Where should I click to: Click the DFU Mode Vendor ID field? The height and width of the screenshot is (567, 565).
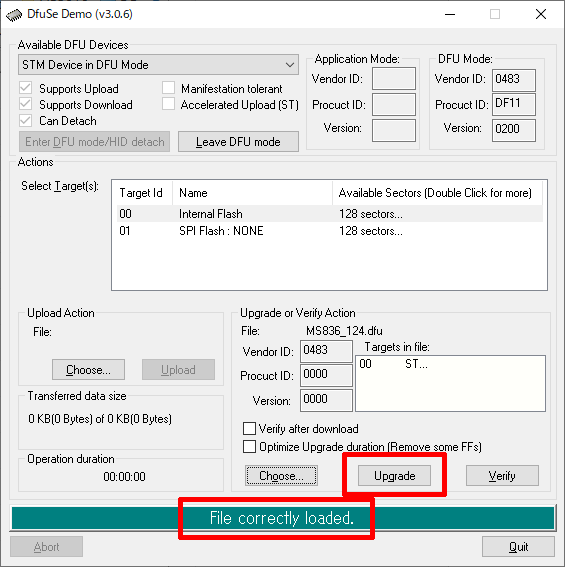coord(514,80)
